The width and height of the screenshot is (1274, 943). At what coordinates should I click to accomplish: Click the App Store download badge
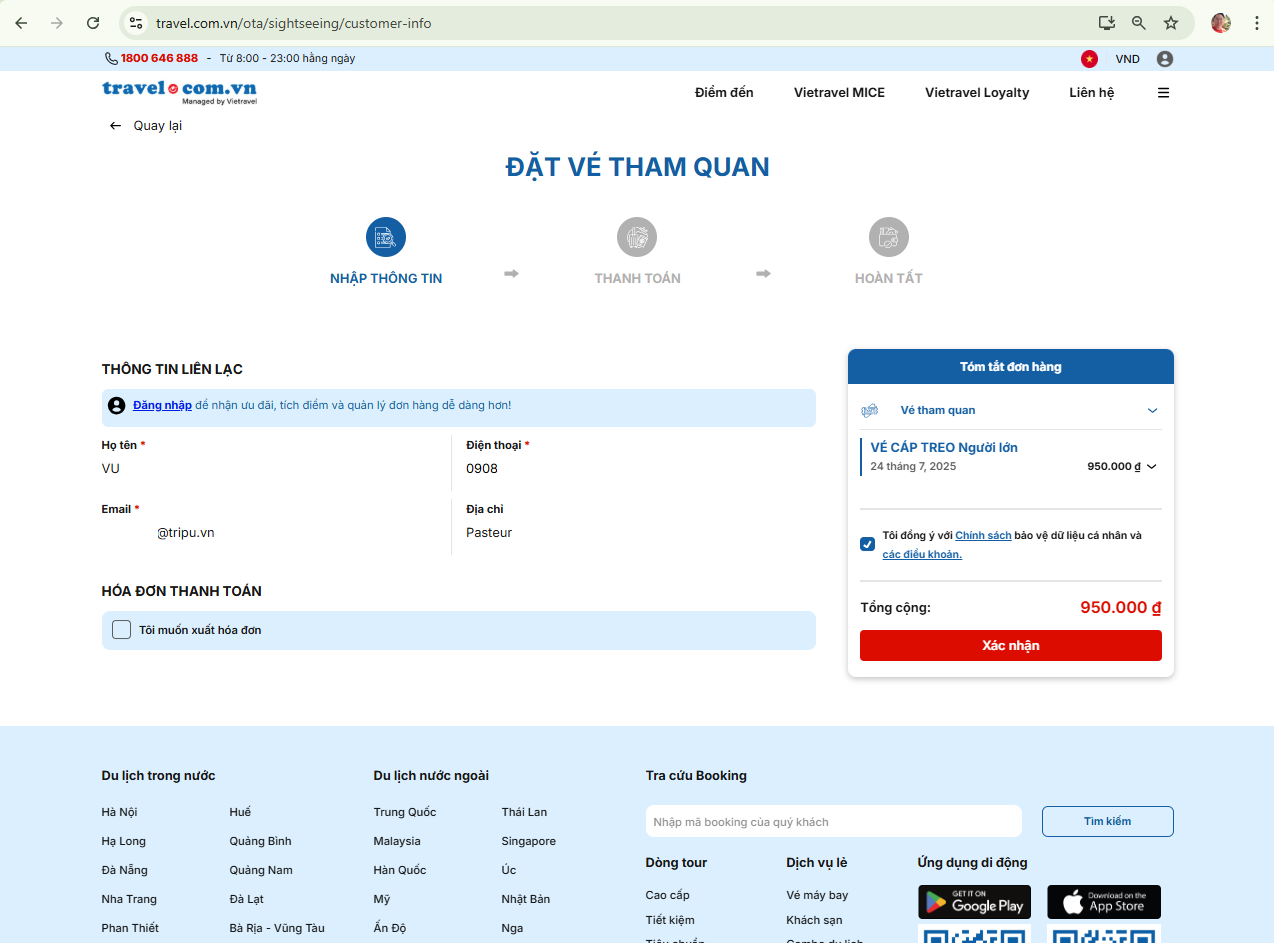click(1103, 902)
